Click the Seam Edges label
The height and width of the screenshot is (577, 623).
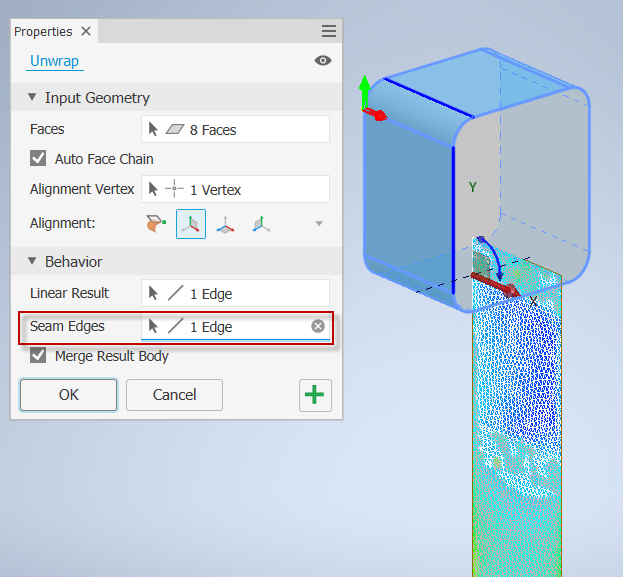67,326
